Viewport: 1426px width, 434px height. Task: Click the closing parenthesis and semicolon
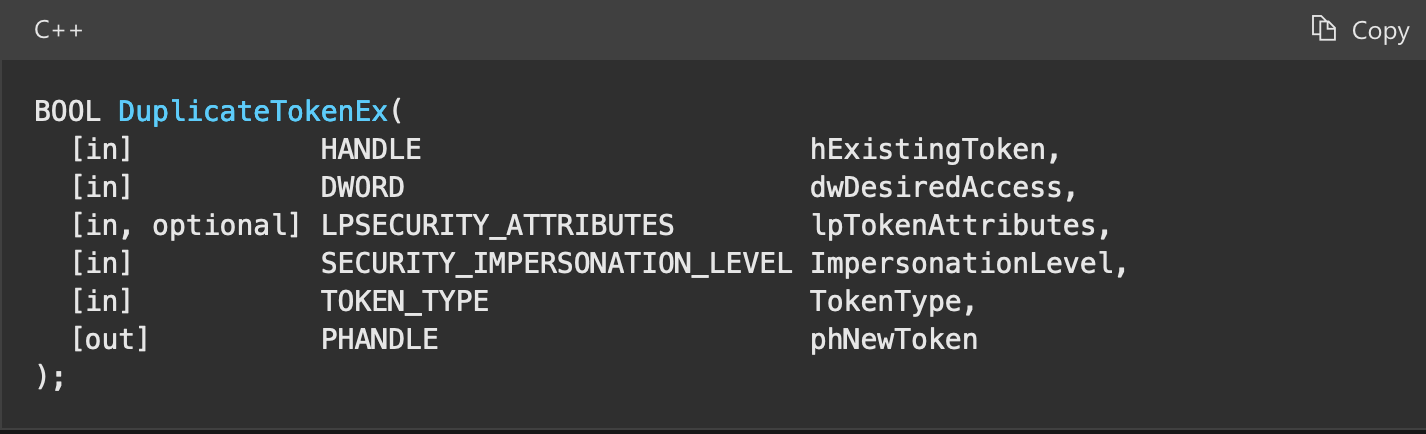click(50, 379)
